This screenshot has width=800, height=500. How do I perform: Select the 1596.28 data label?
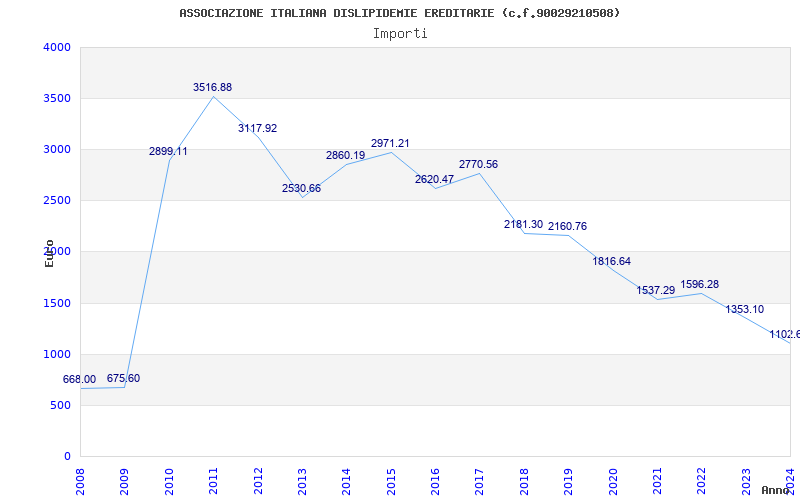(700, 285)
